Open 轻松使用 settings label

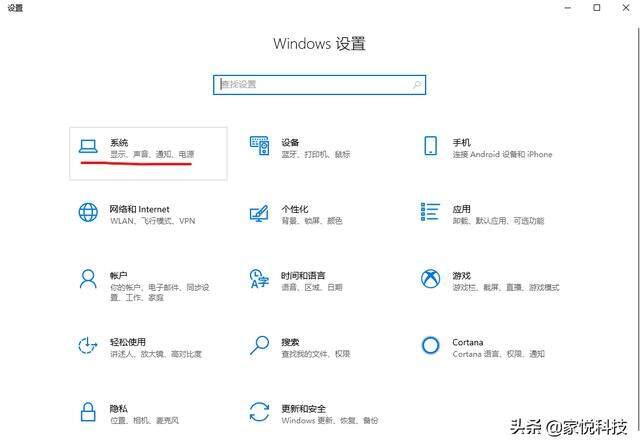[128, 342]
